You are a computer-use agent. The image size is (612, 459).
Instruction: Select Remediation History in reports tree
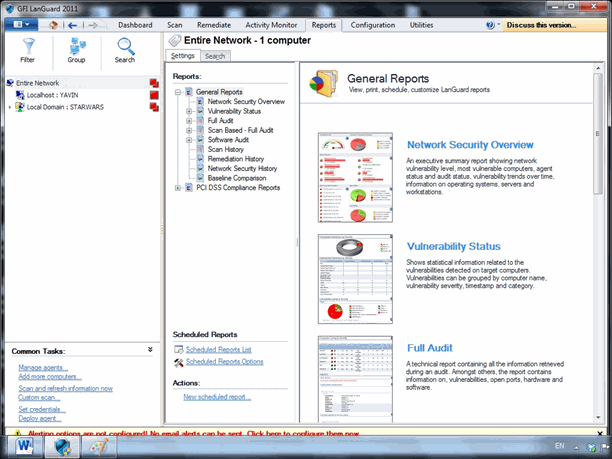[x=236, y=159]
